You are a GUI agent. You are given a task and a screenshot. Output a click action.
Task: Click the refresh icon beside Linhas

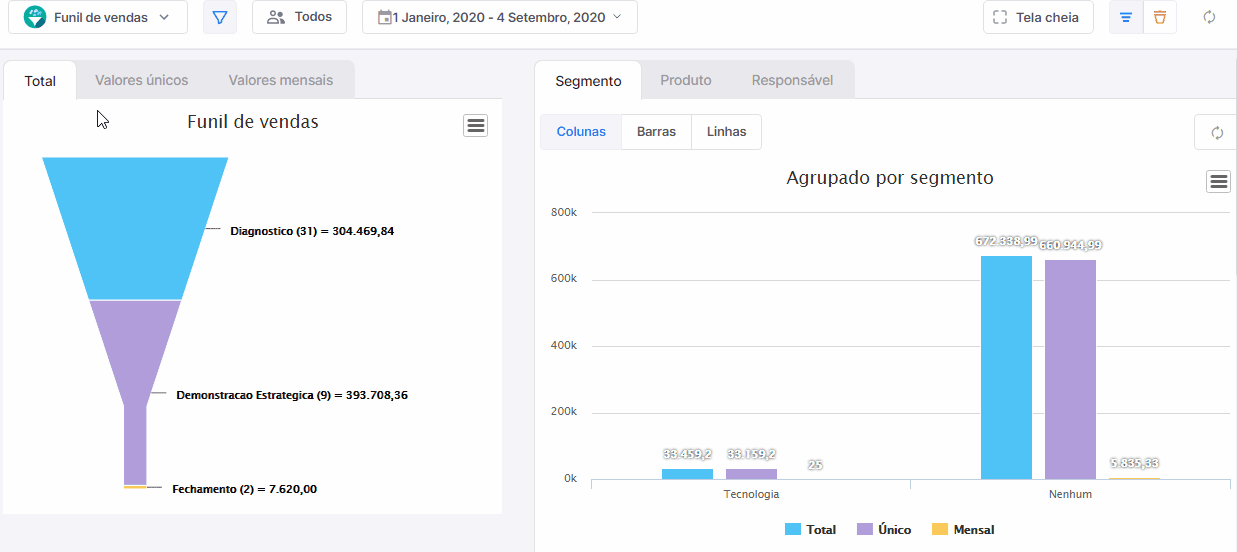coord(1217,132)
